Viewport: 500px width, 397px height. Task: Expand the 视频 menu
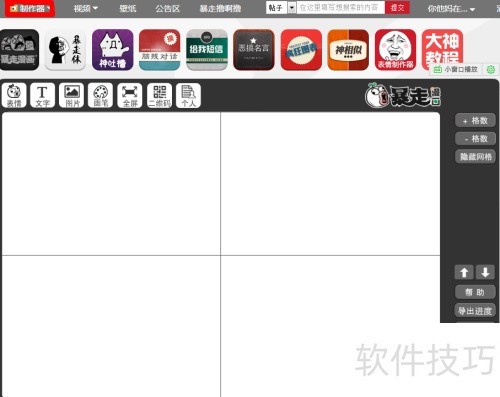(86, 9)
